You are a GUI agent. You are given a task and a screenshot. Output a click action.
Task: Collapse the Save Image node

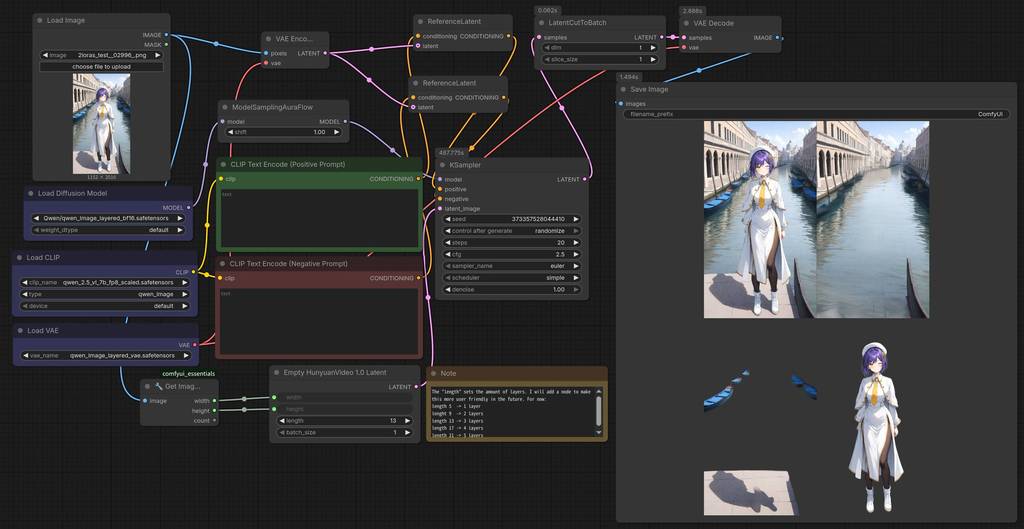tap(623, 89)
